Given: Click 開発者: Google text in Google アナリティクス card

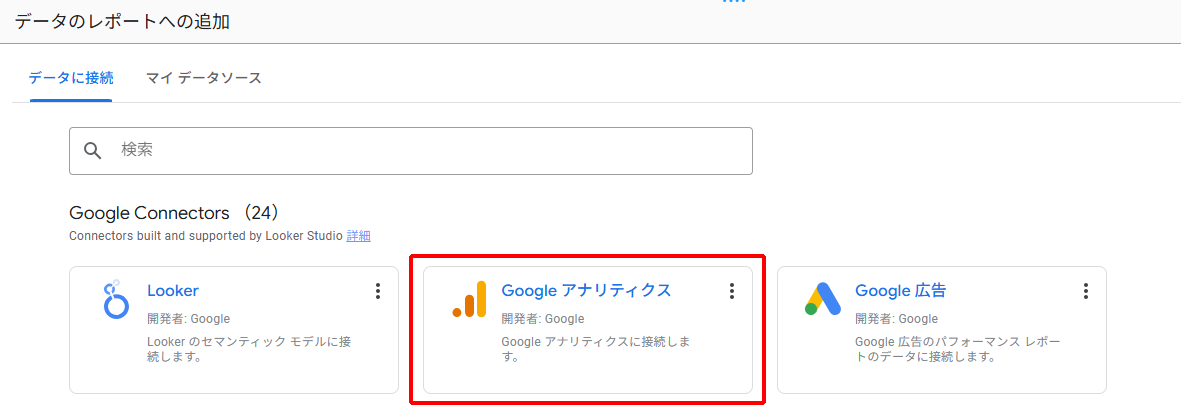Looking at the screenshot, I should [542, 318].
